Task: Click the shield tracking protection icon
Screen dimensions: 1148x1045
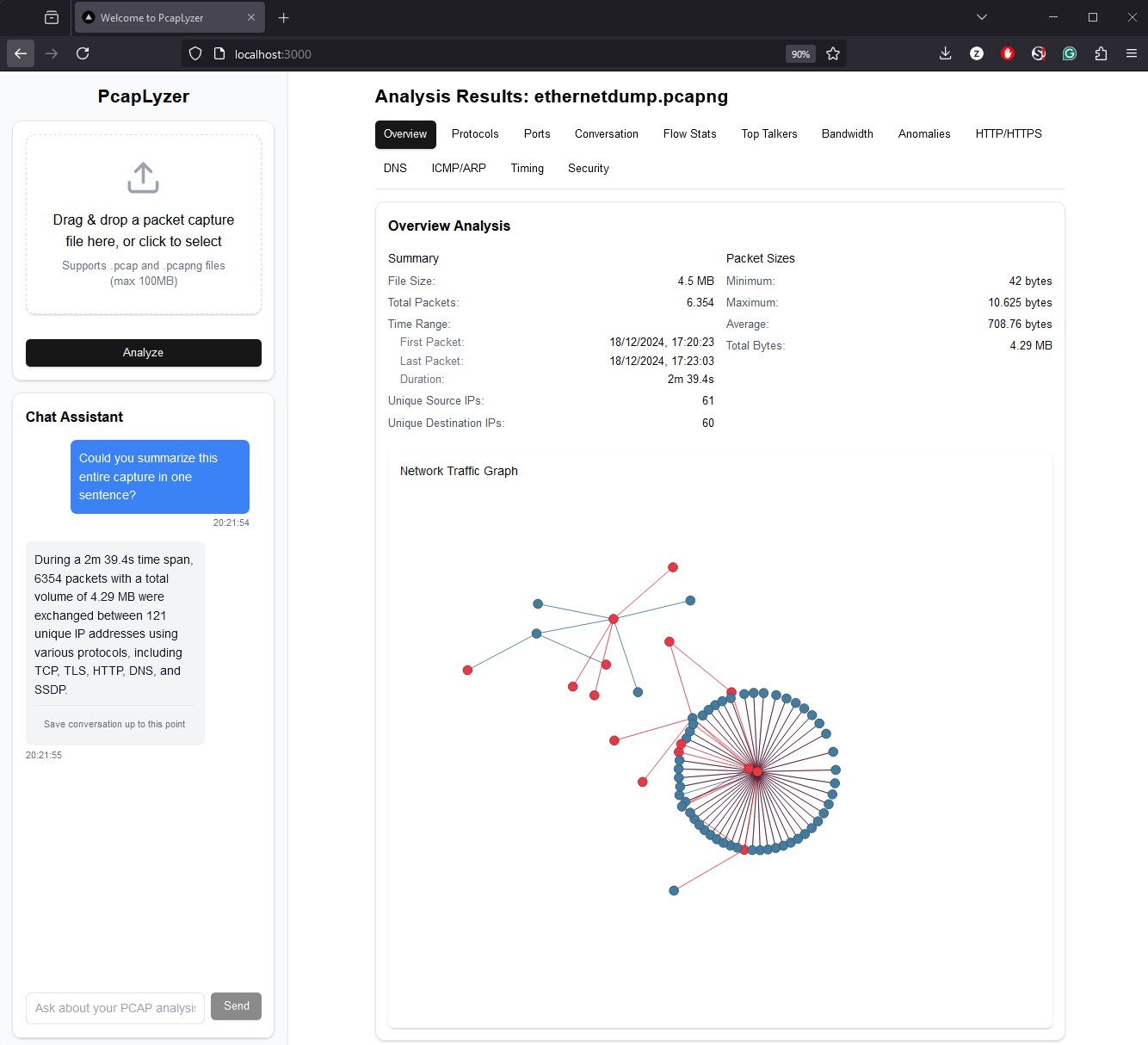Action: [195, 53]
